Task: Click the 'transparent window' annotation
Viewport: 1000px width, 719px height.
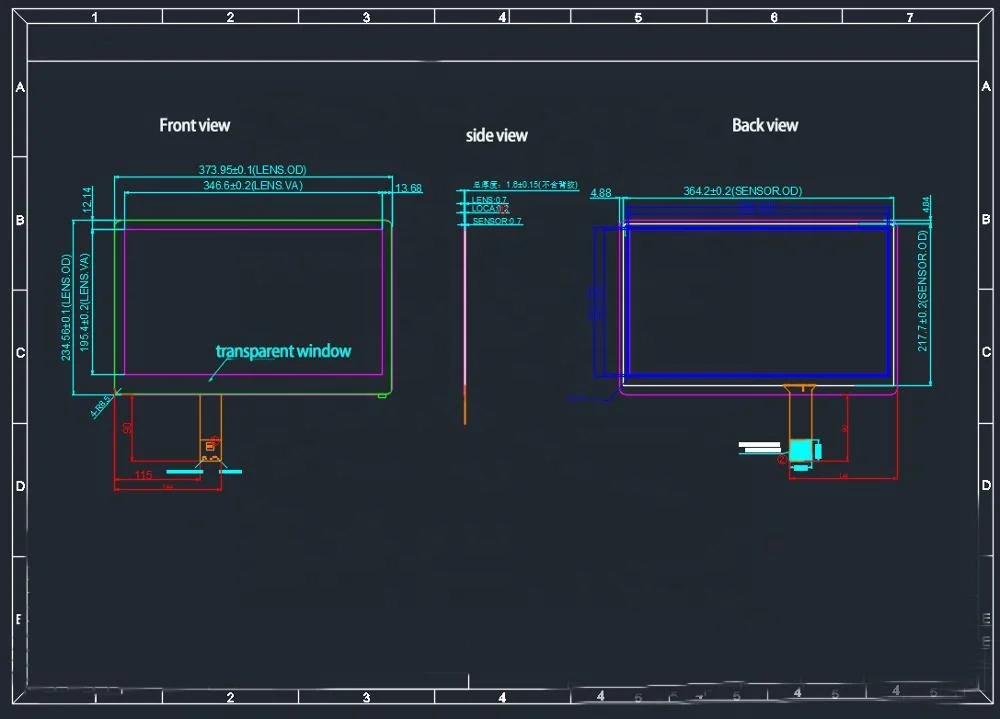Action: [283, 351]
